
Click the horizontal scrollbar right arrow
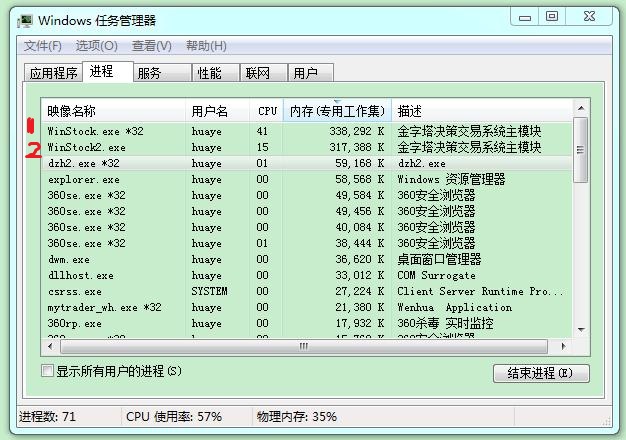(x=566, y=346)
